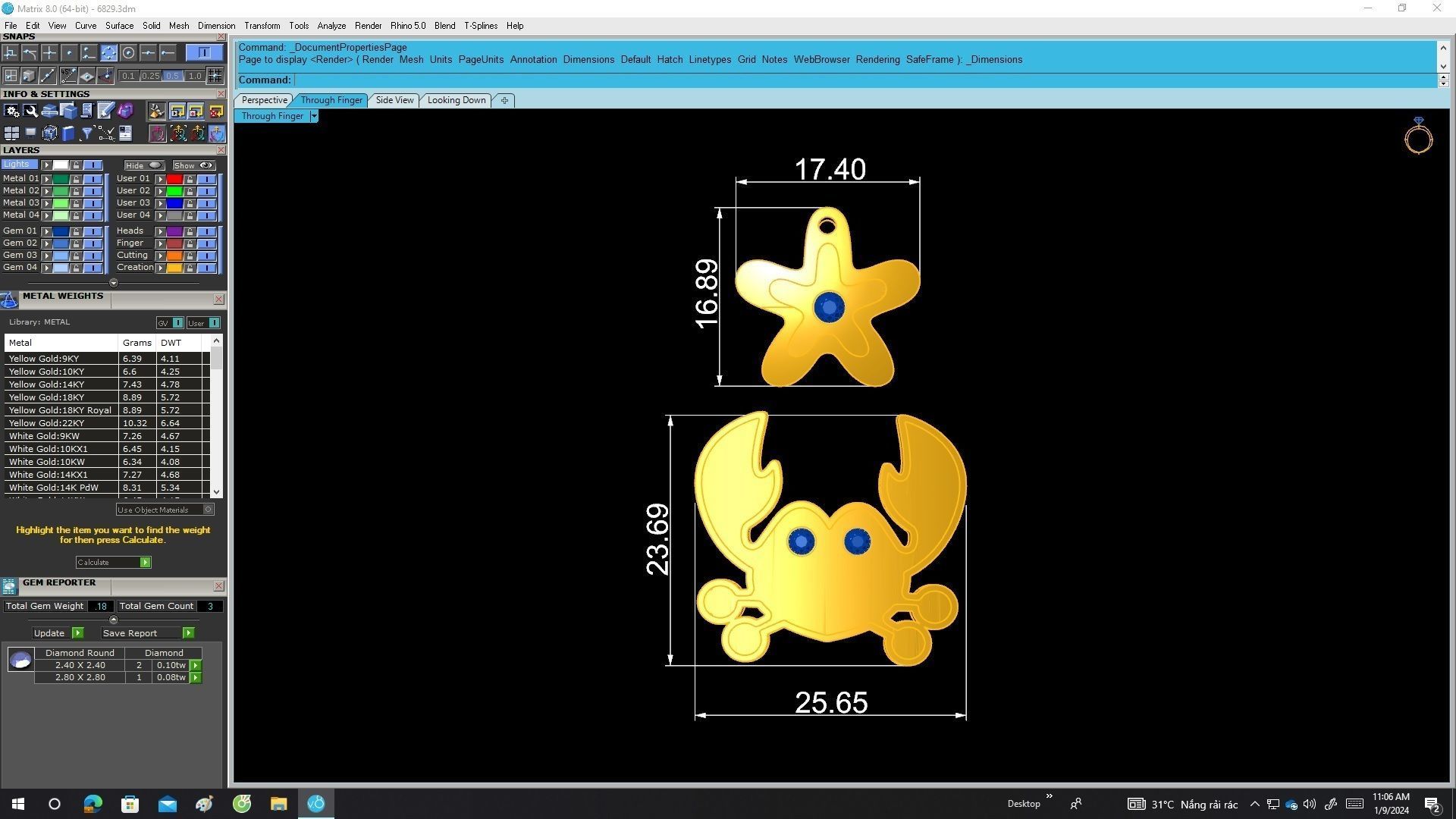The image size is (1456, 819).
Task: Click the Gem Reporter panel icon
Action: click(9, 586)
